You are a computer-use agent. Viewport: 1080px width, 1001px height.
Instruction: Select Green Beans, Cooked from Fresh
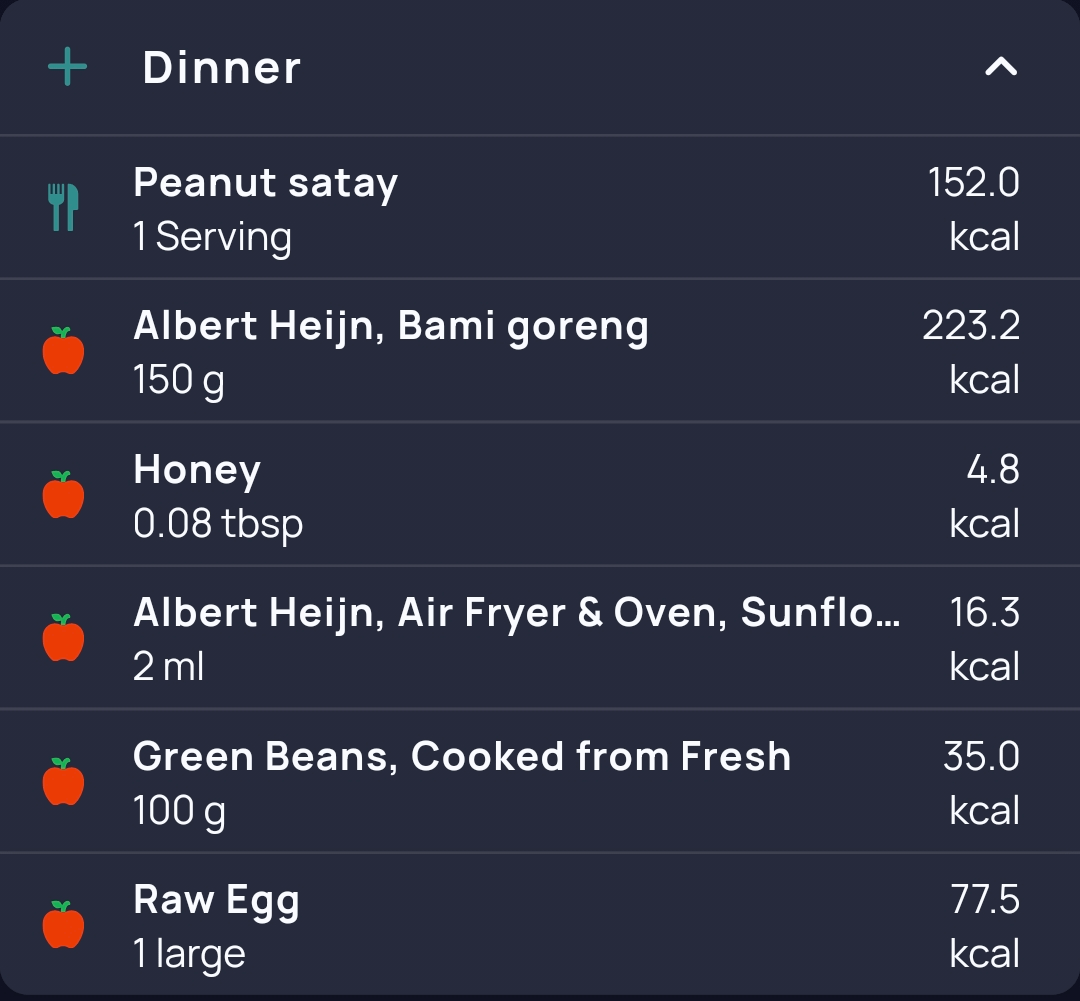540,781
